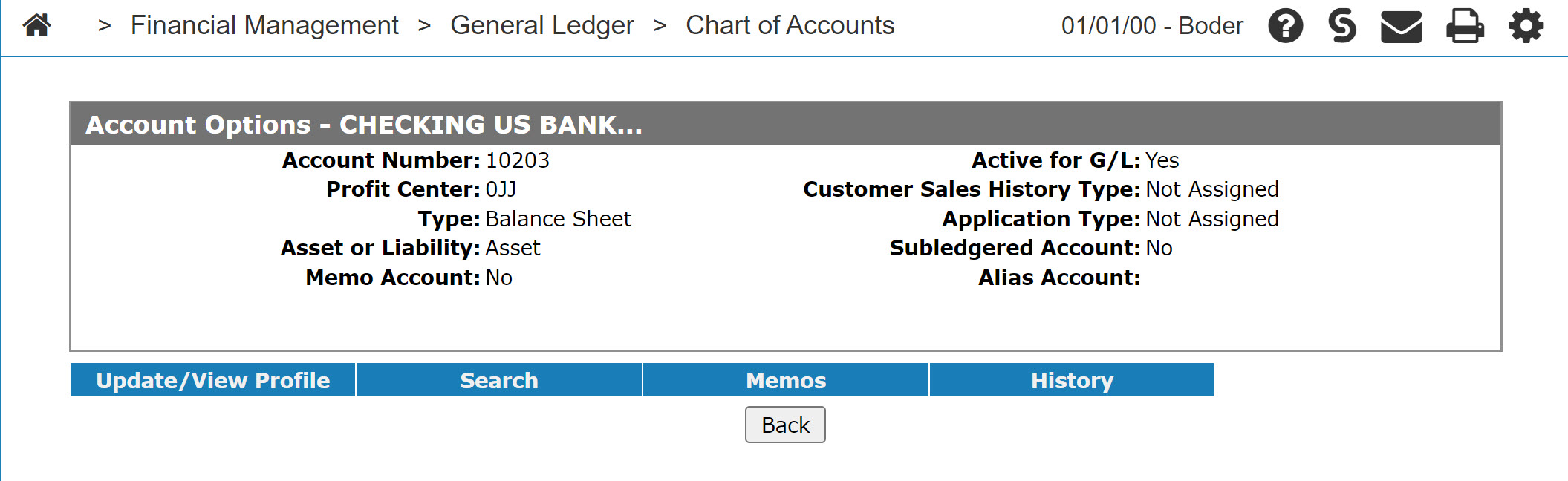The image size is (1568, 481).
Task: Open Chart of Accounts breadcrumb
Action: pyautogui.click(x=790, y=25)
